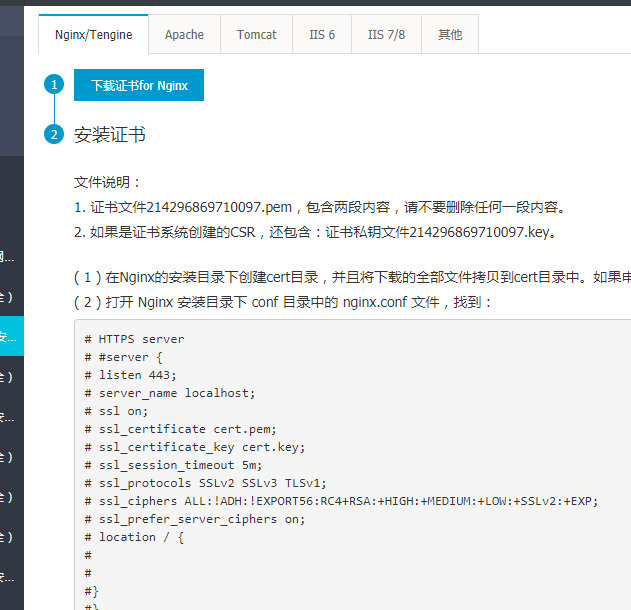Select the 其他 tab
The width and height of the screenshot is (631, 610).
click(x=450, y=34)
